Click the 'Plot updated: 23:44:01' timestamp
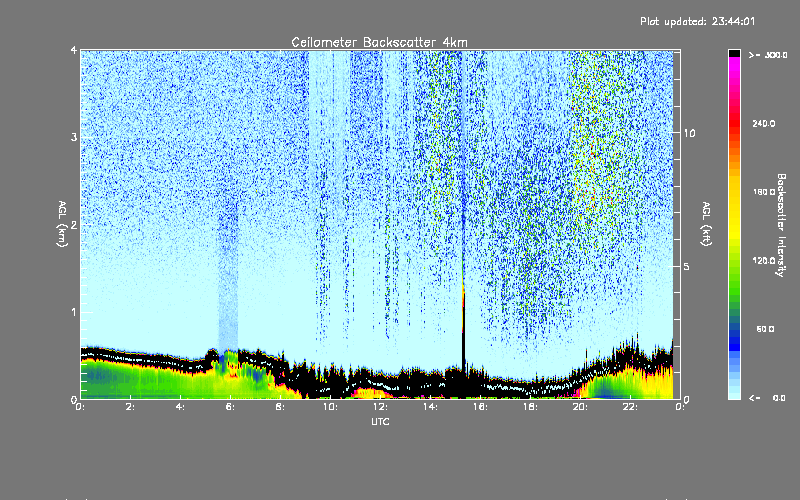The width and height of the screenshot is (800, 500). (x=697, y=21)
